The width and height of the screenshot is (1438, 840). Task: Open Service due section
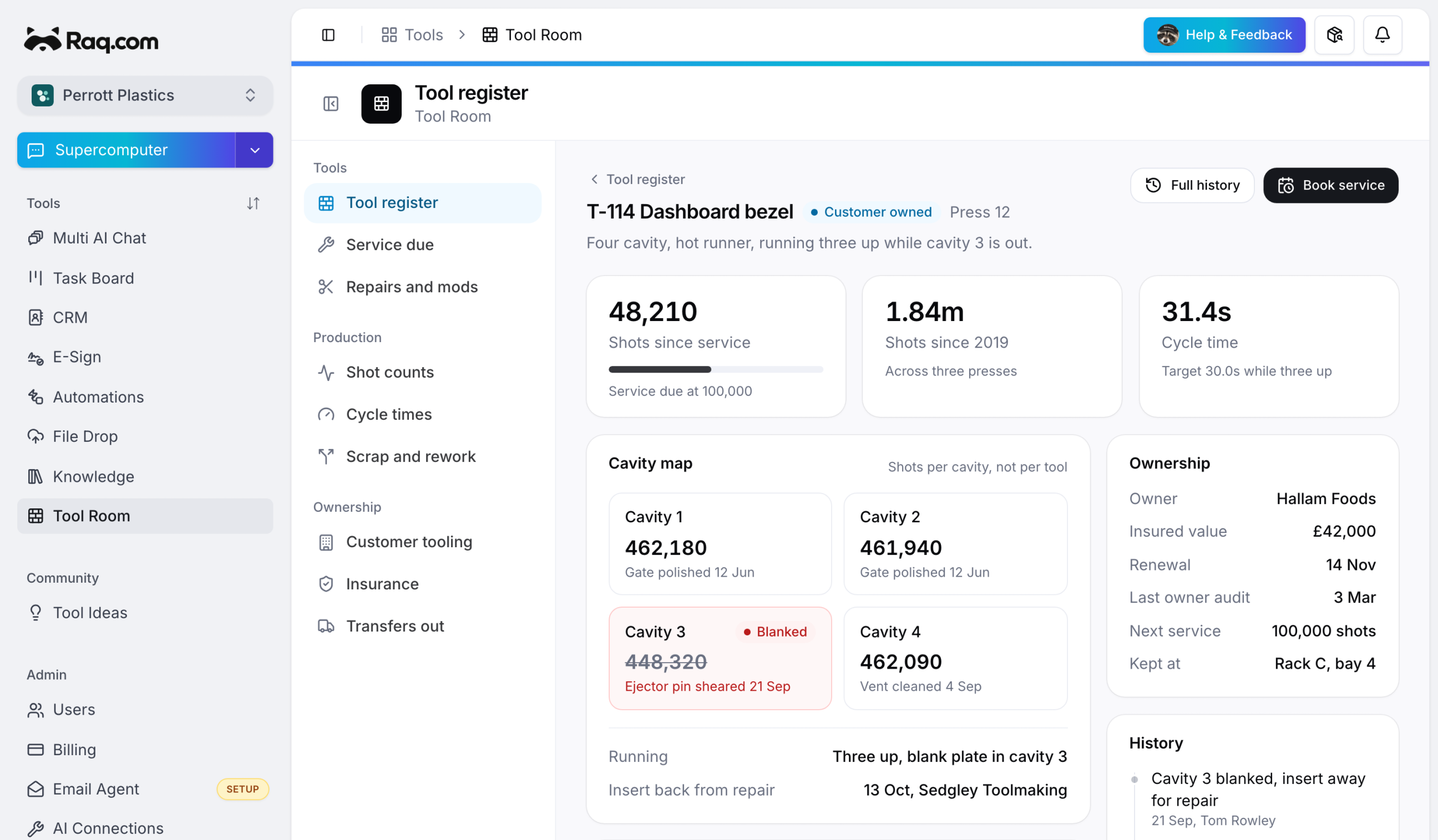click(x=422, y=245)
